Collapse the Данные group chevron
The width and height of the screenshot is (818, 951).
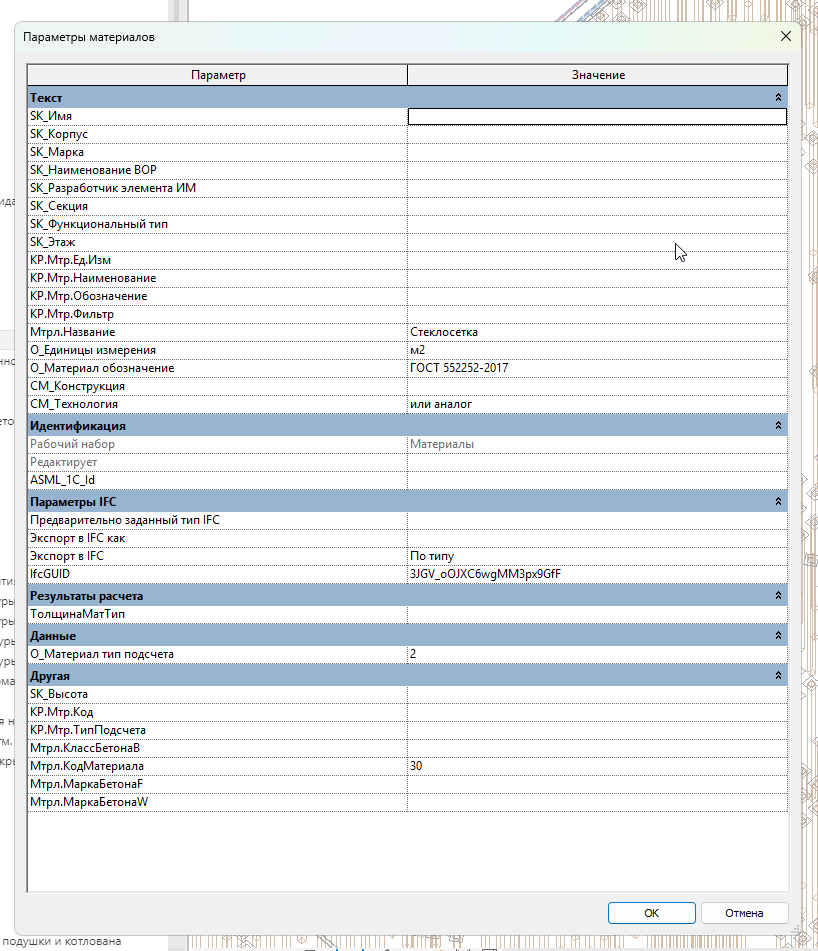778,635
